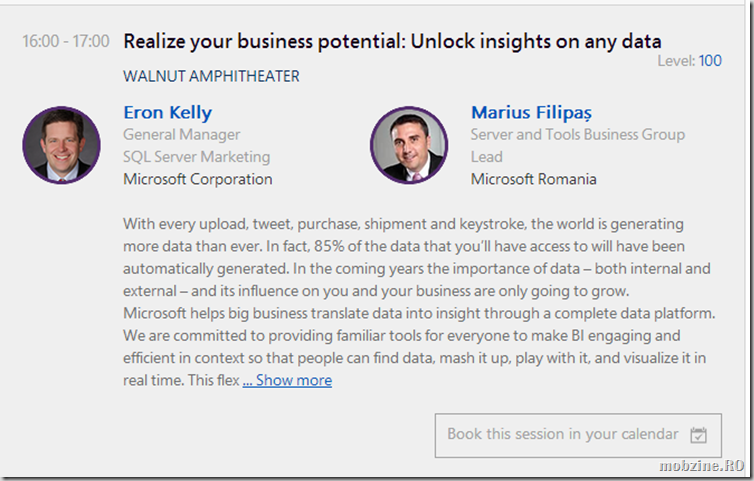
Task: Click the calendar icon in booking button
Action: (x=698, y=435)
